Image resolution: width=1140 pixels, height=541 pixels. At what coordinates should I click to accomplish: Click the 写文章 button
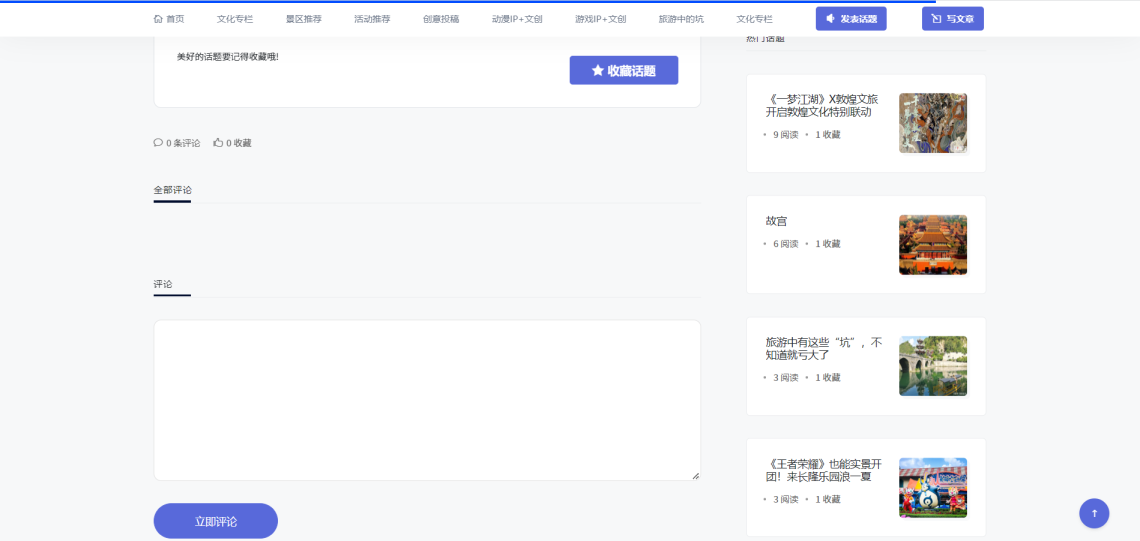click(952, 19)
